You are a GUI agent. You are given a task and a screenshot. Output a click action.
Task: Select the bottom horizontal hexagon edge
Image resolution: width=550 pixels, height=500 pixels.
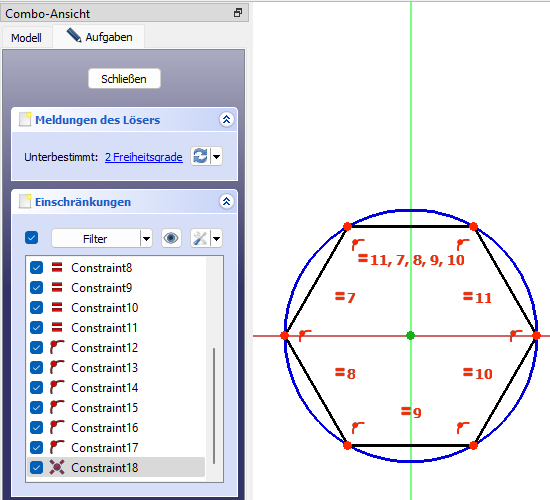pyautogui.click(x=410, y=445)
